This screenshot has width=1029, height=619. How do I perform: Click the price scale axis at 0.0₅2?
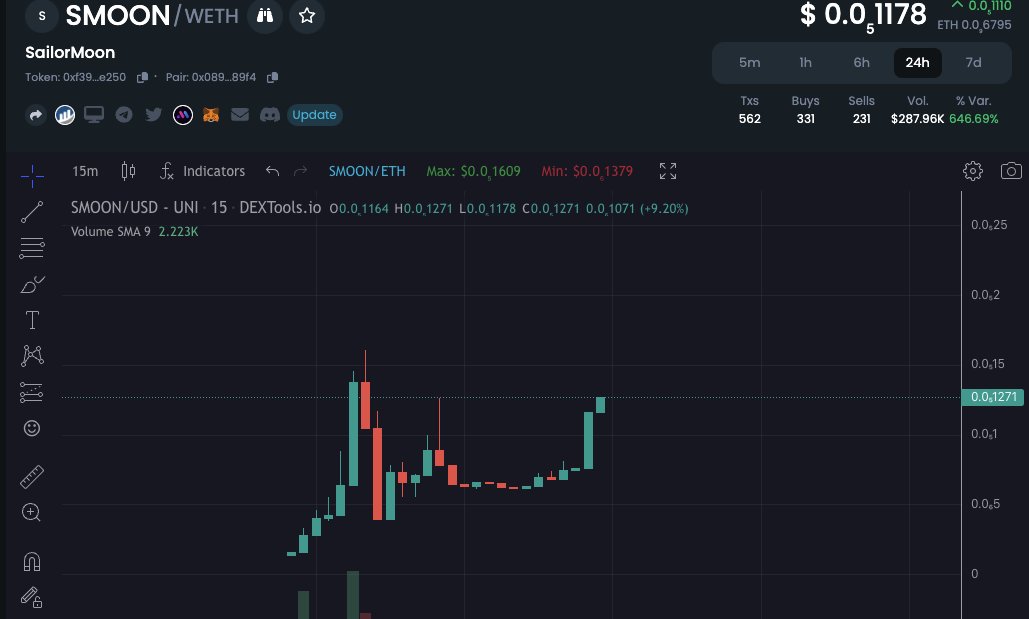click(986, 295)
